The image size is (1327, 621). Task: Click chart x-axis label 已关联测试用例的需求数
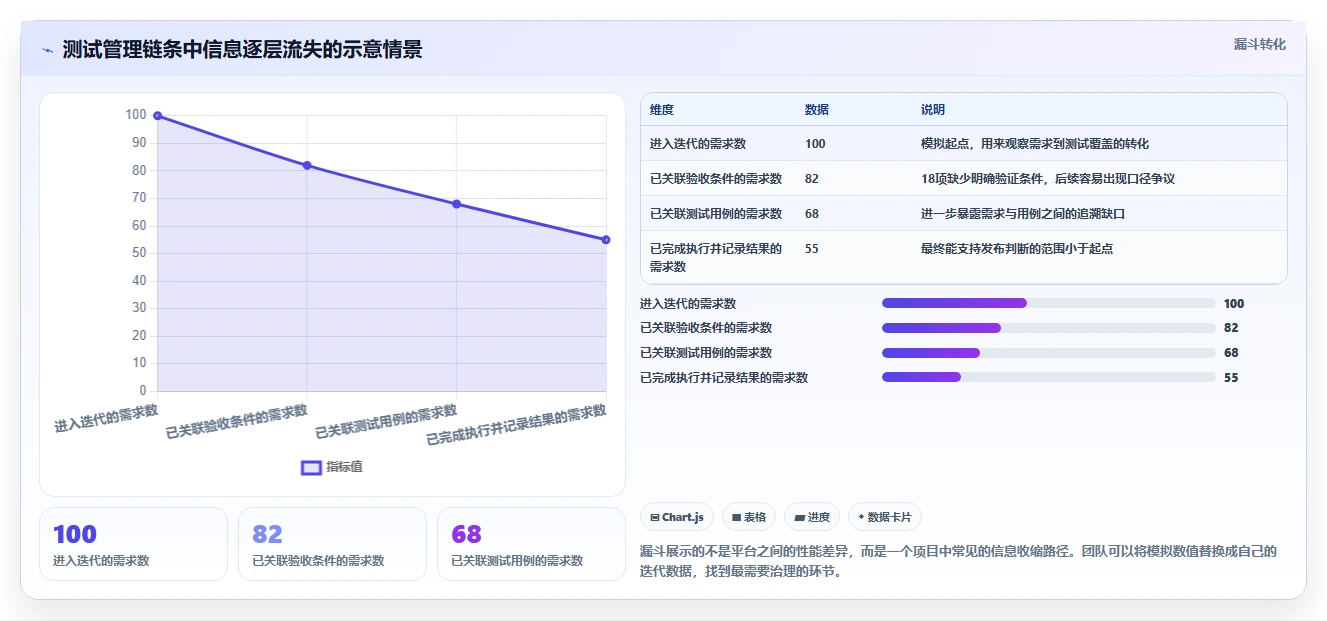(x=386, y=423)
